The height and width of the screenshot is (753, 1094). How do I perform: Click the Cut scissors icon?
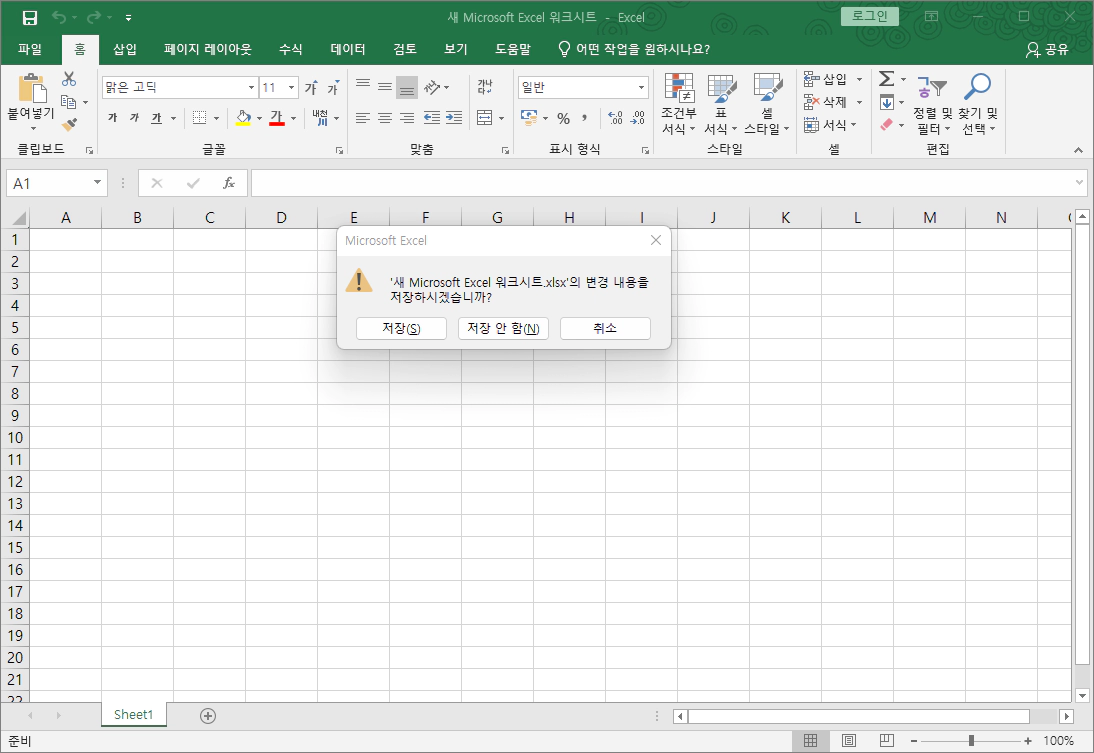tap(68, 79)
